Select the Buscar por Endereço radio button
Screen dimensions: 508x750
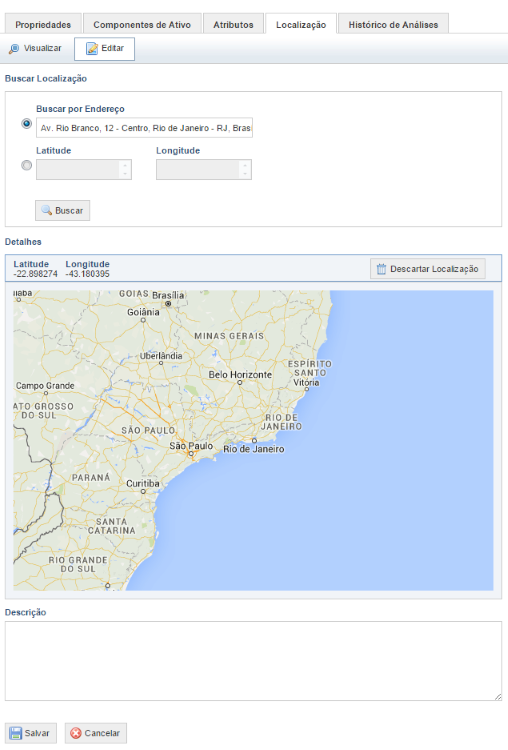pyautogui.click(x=27, y=124)
